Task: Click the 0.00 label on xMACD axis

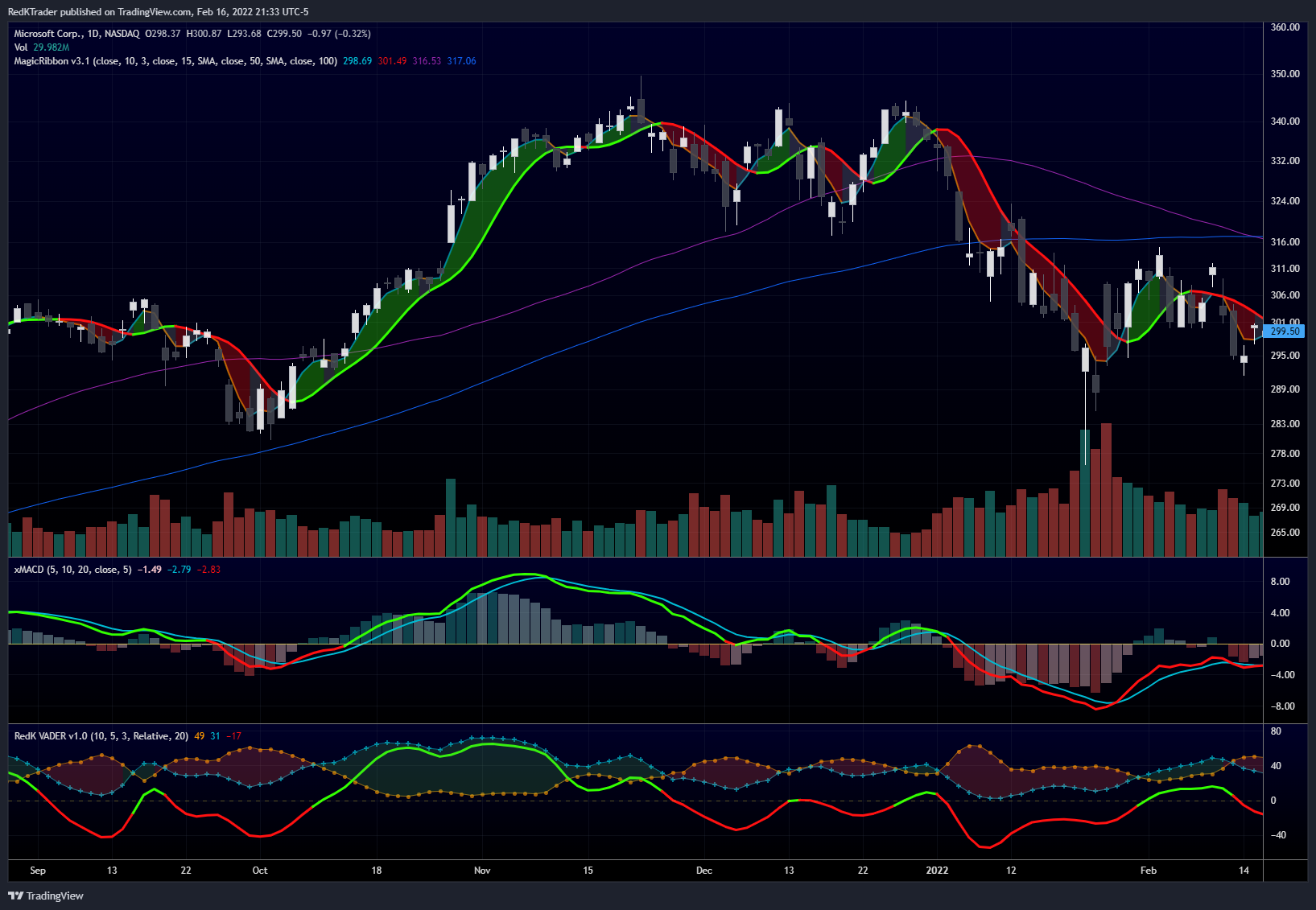Action: click(x=1280, y=644)
